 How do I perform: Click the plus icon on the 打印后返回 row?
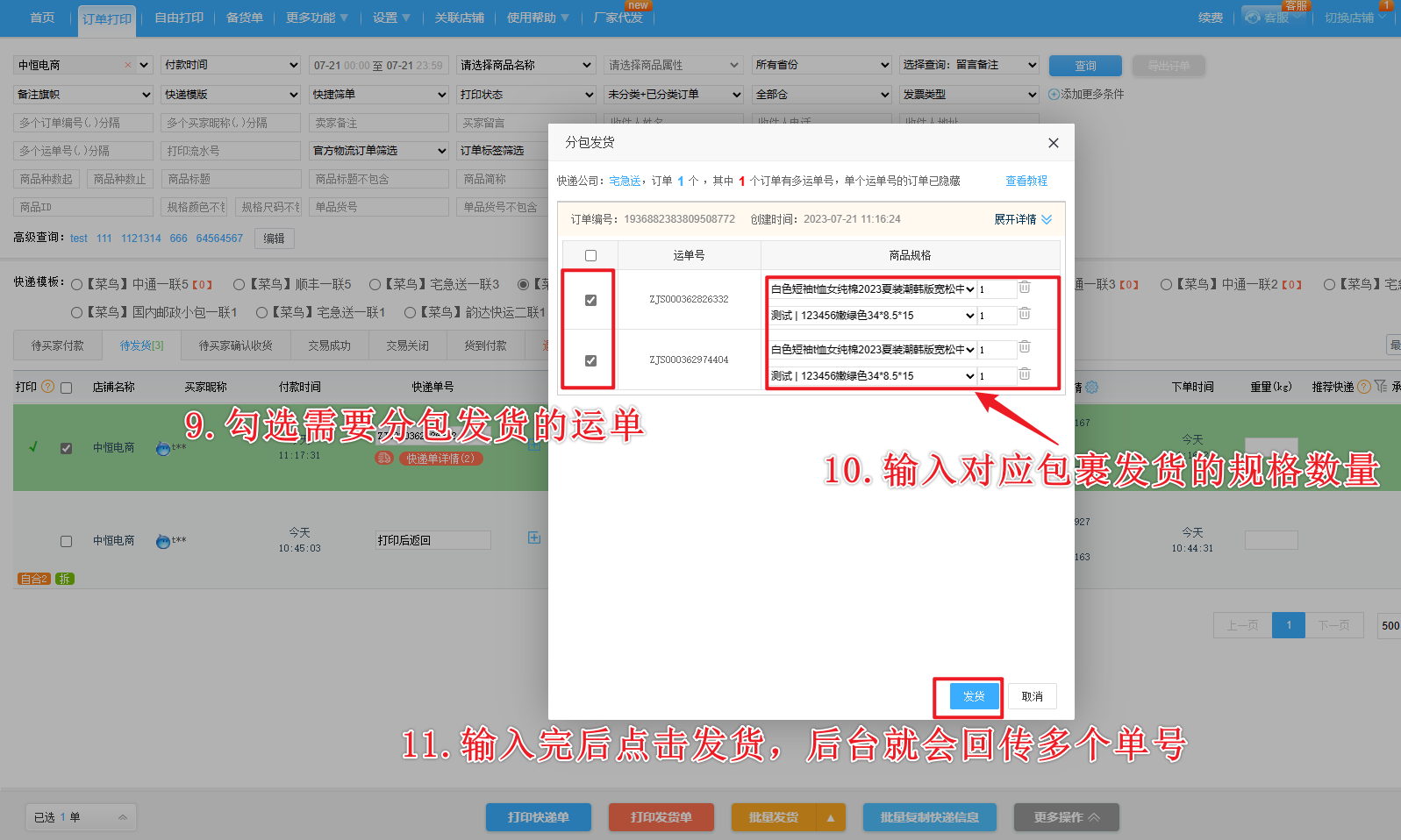point(534,537)
